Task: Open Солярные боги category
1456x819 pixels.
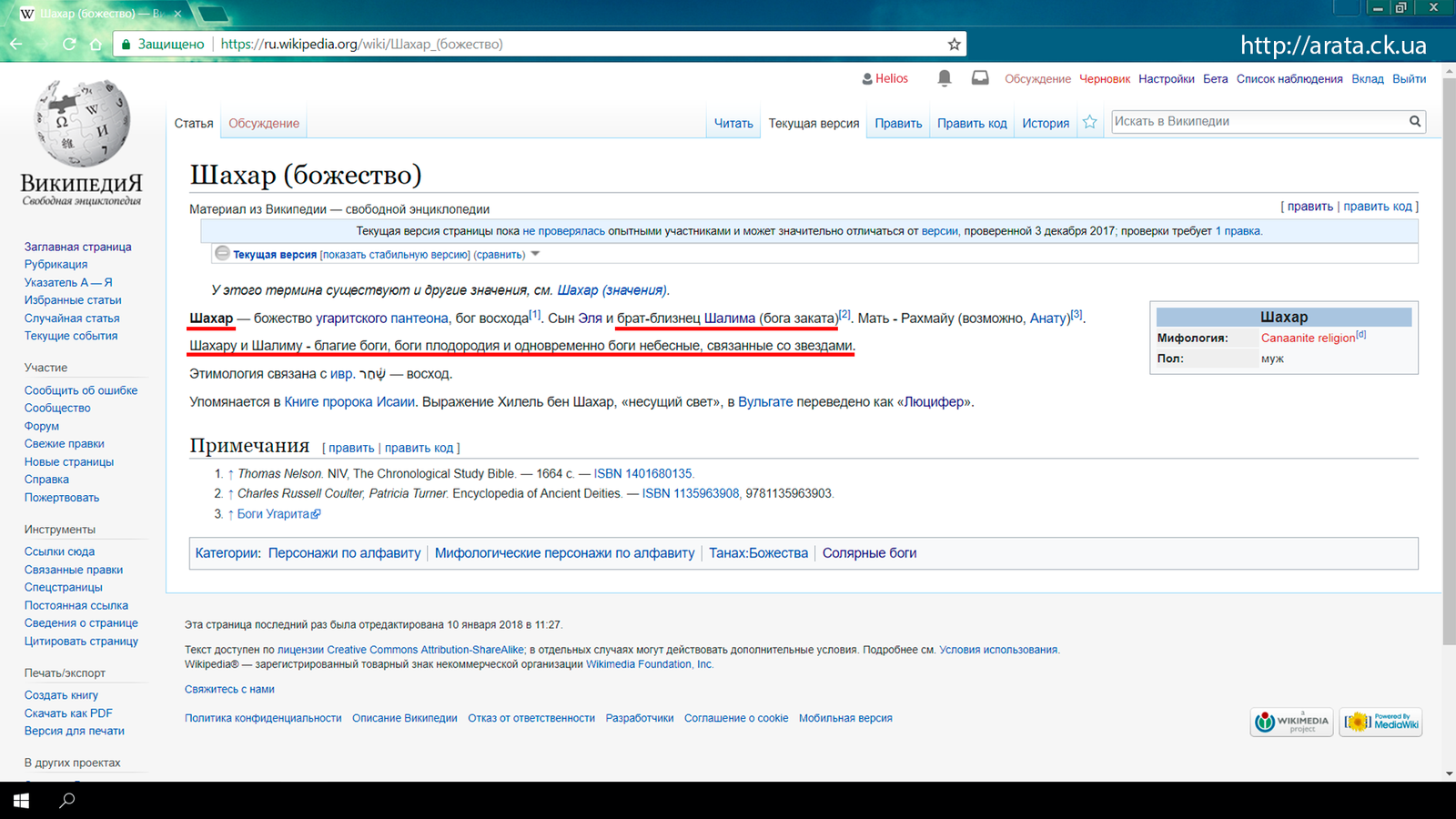Action: coord(869,553)
